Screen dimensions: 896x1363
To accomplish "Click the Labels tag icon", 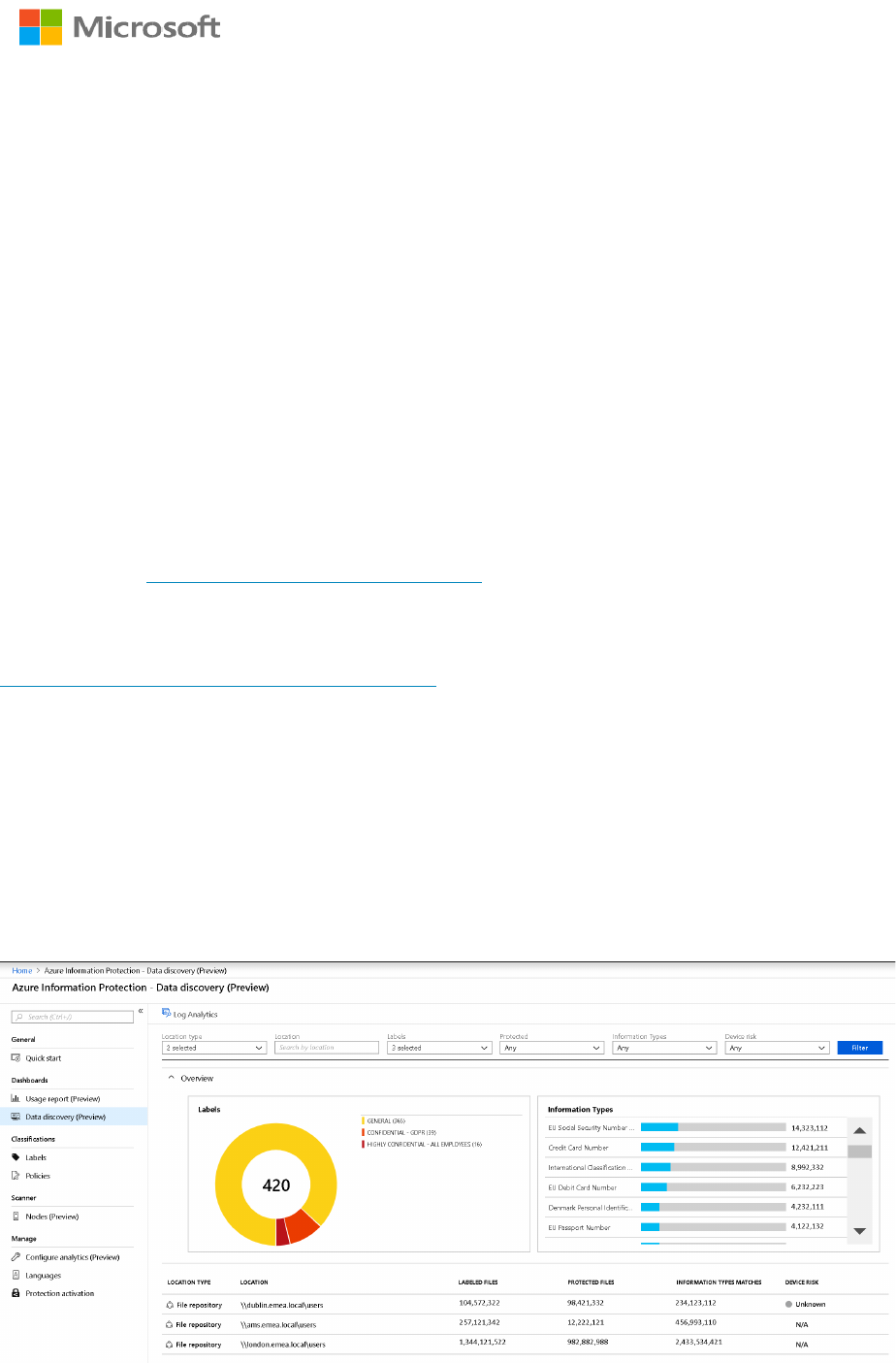I will (16, 1157).
